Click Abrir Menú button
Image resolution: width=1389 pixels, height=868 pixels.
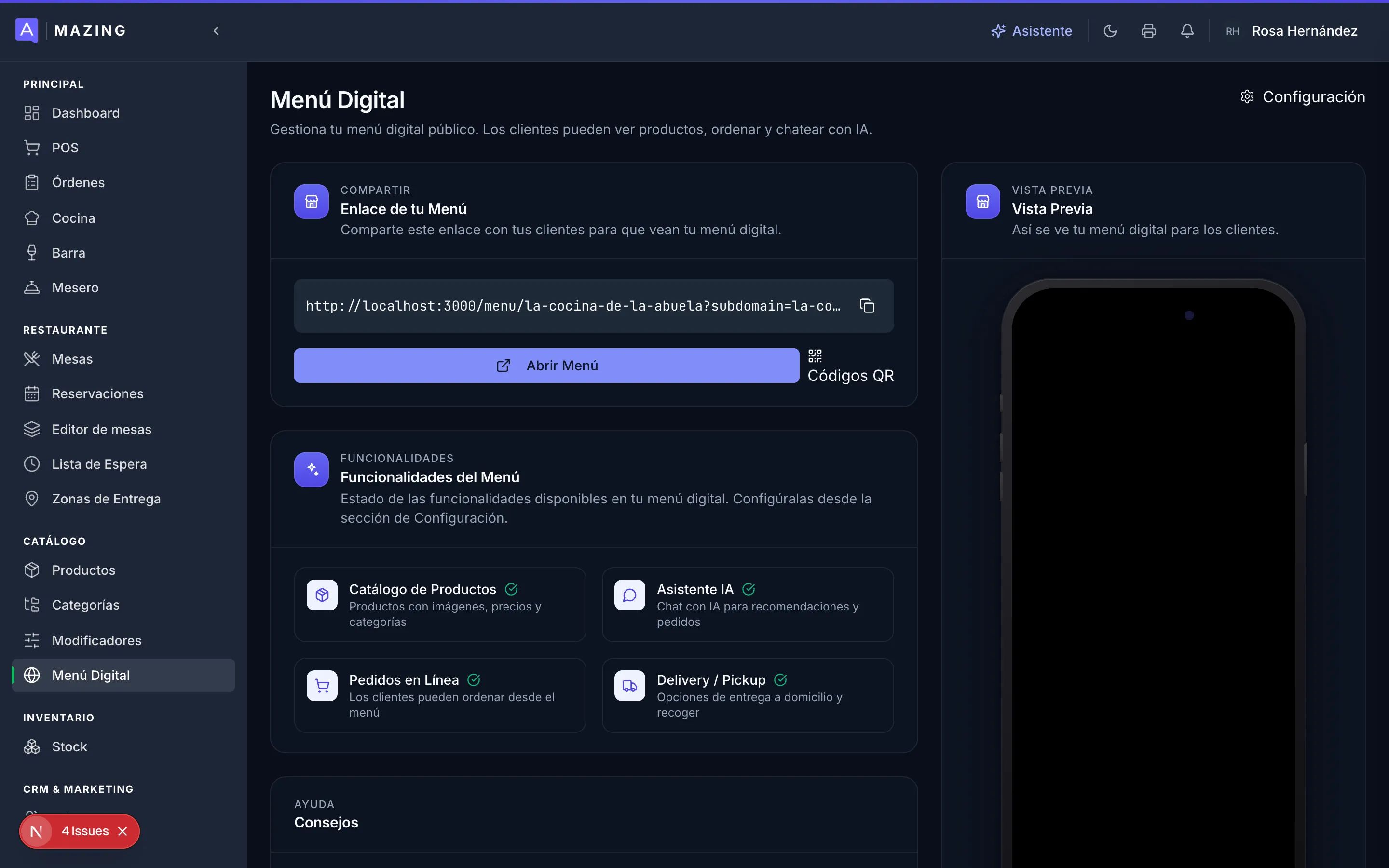click(x=546, y=366)
